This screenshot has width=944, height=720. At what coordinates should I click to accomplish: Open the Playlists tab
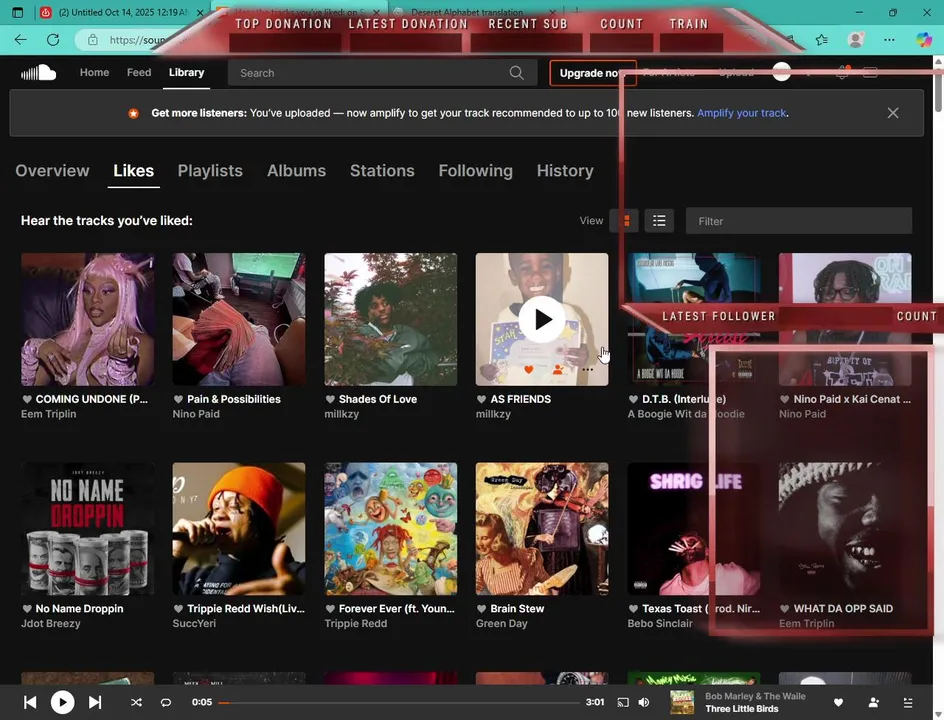[x=210, y=171]
